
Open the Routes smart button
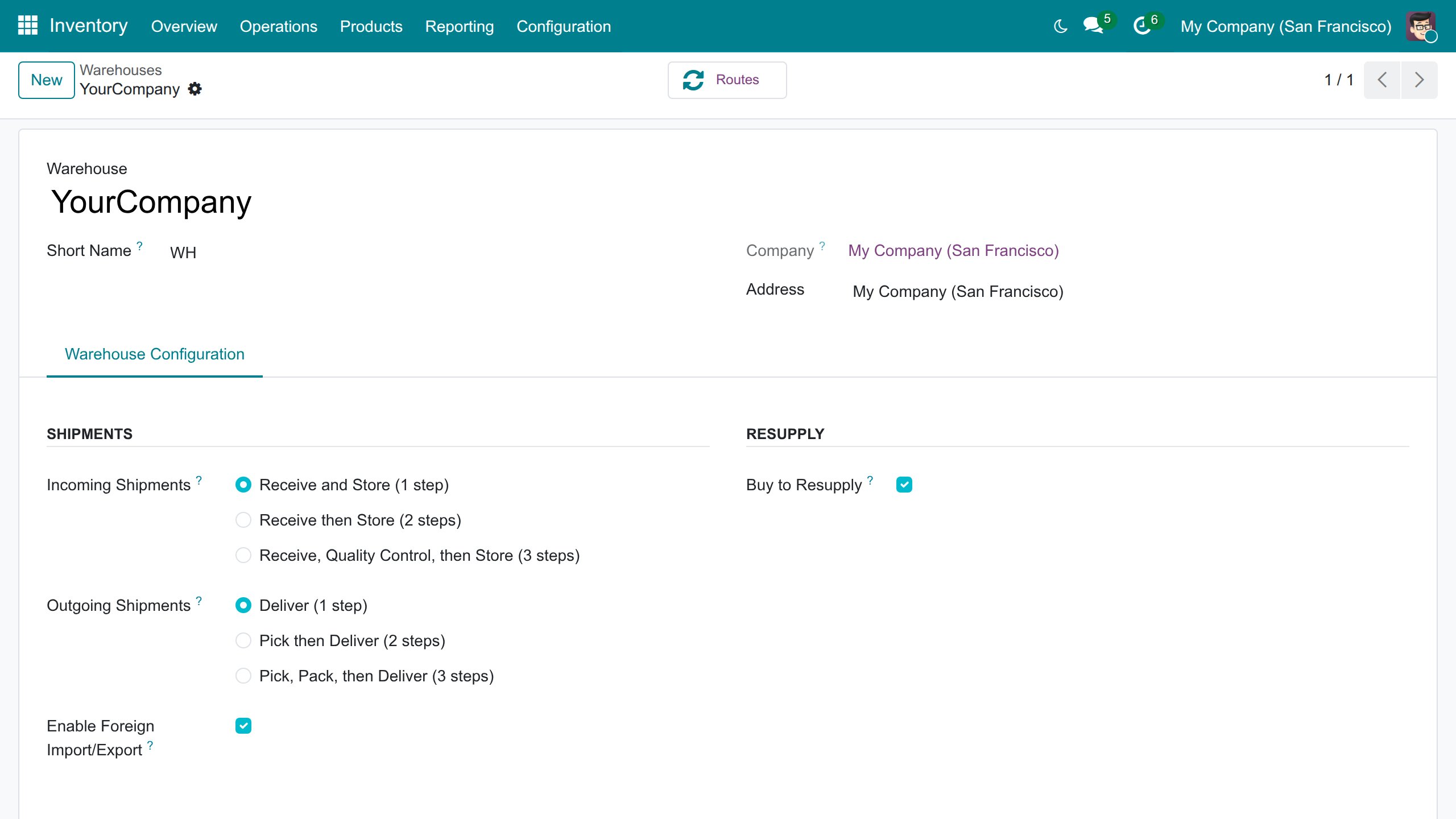727,80
